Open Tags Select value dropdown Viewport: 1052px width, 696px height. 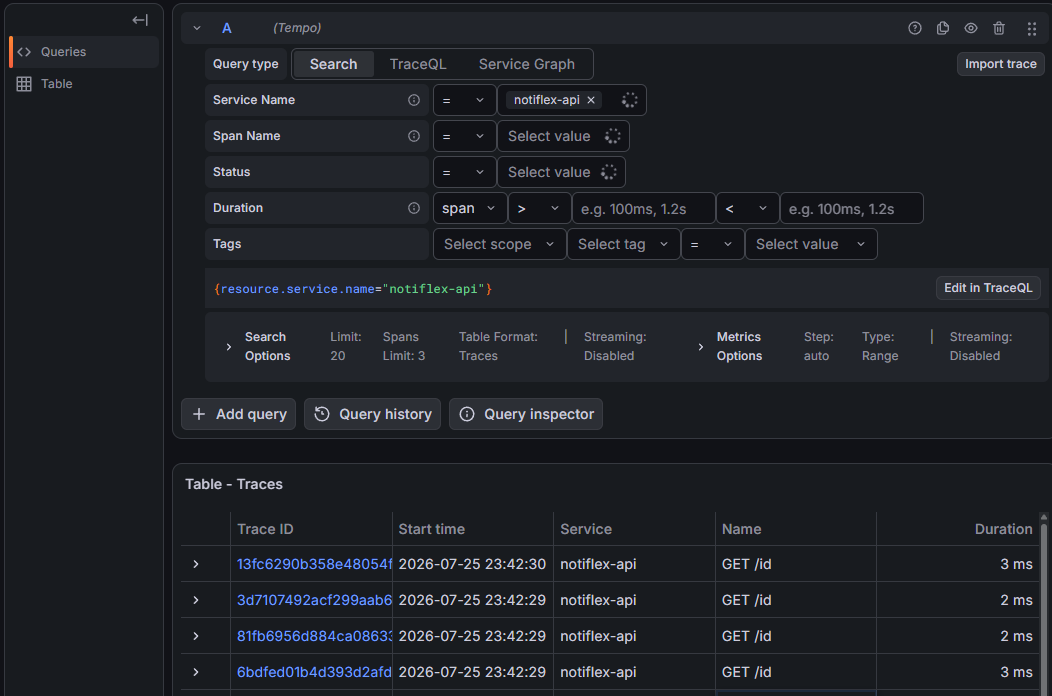[x=811, y=244]
